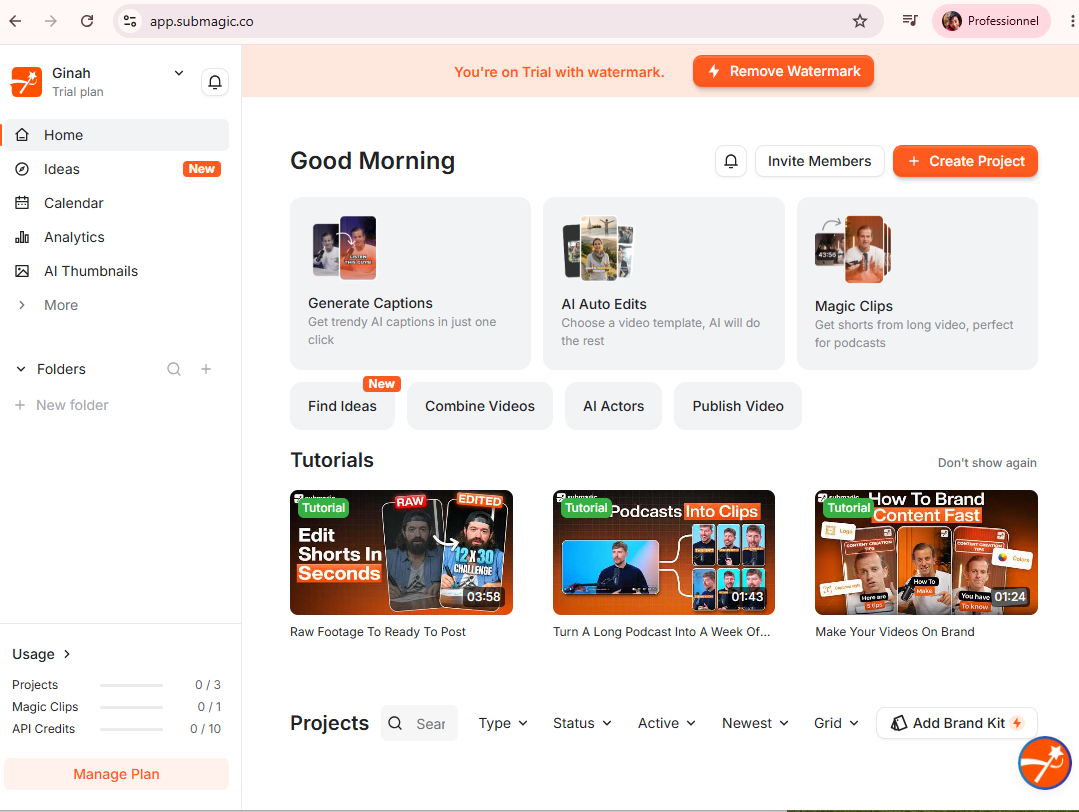Click the Home house icon
The height and width of the screenshot is (812, 1079).
click(x=22, y=135)
